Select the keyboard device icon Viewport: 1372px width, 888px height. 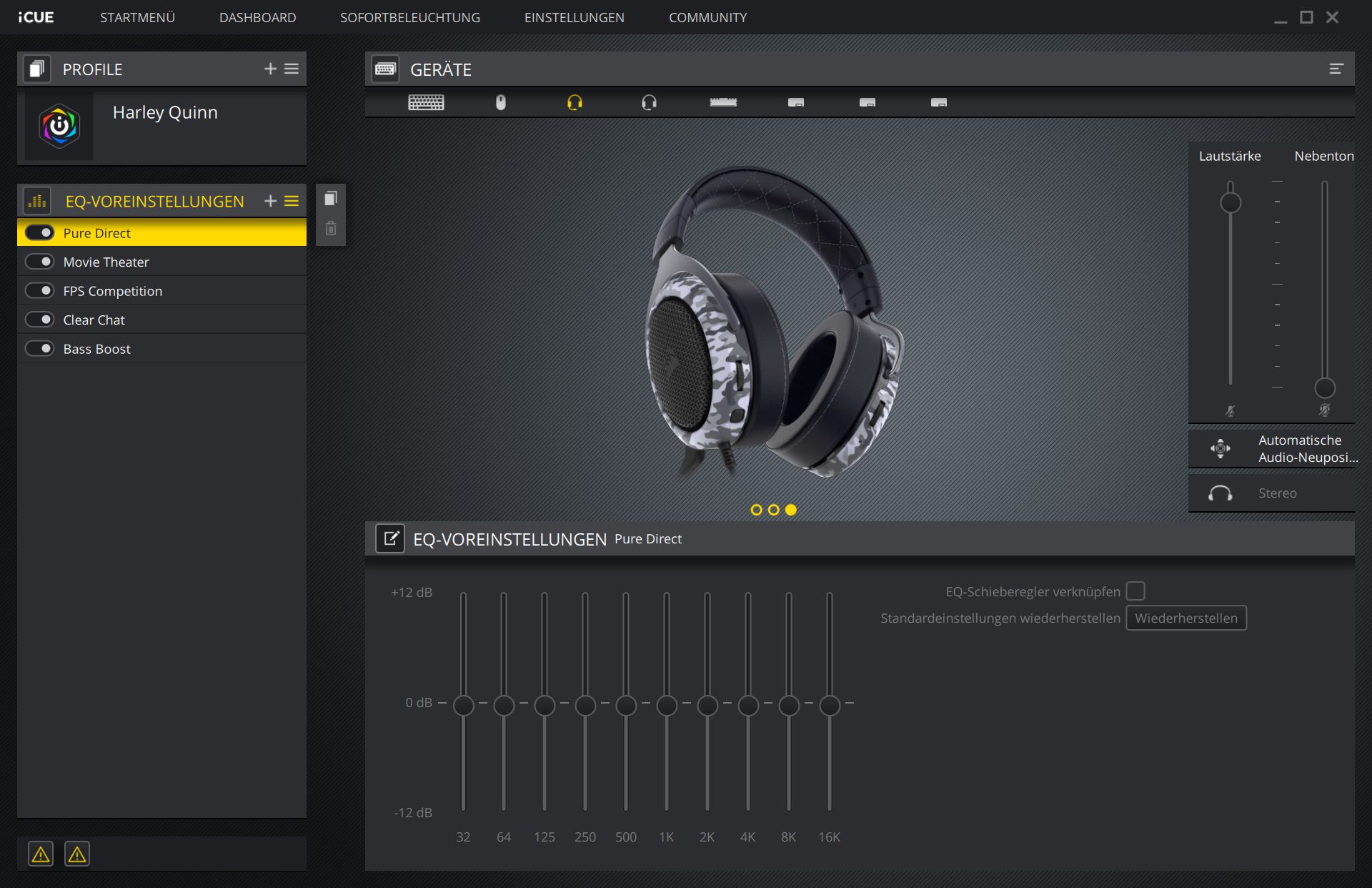(426, 103)
